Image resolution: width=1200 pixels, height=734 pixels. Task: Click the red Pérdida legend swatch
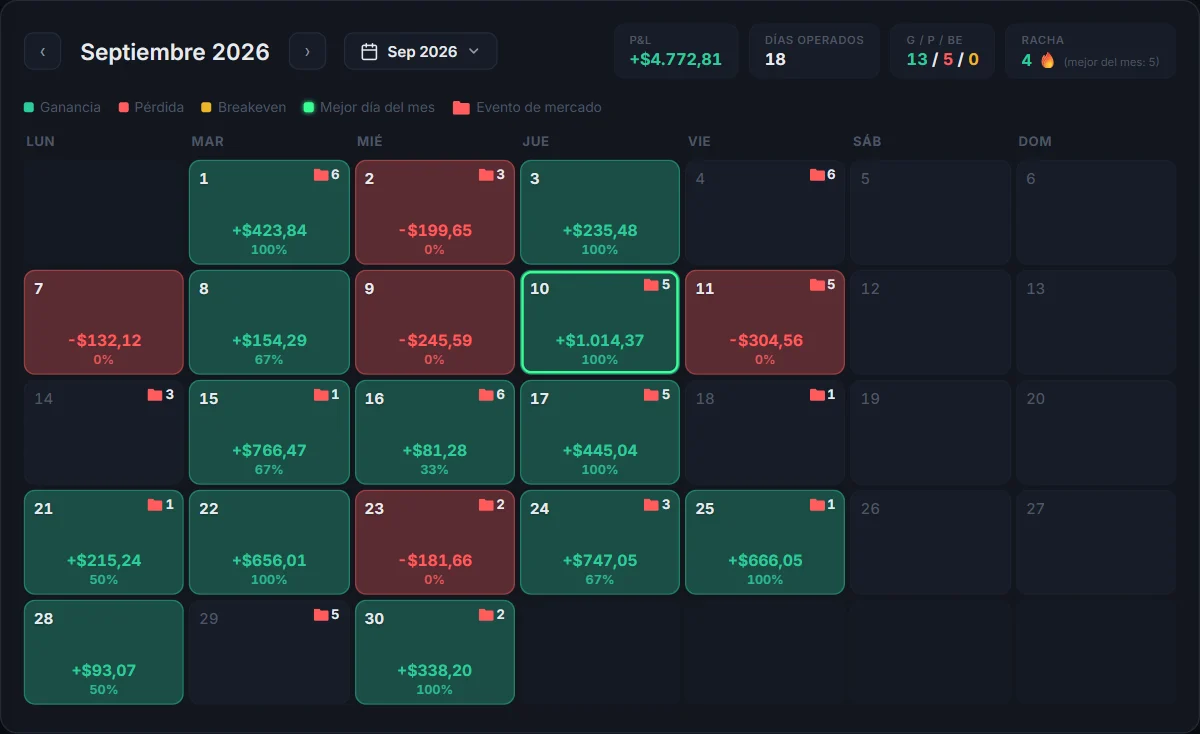click(x=124, y=107)
